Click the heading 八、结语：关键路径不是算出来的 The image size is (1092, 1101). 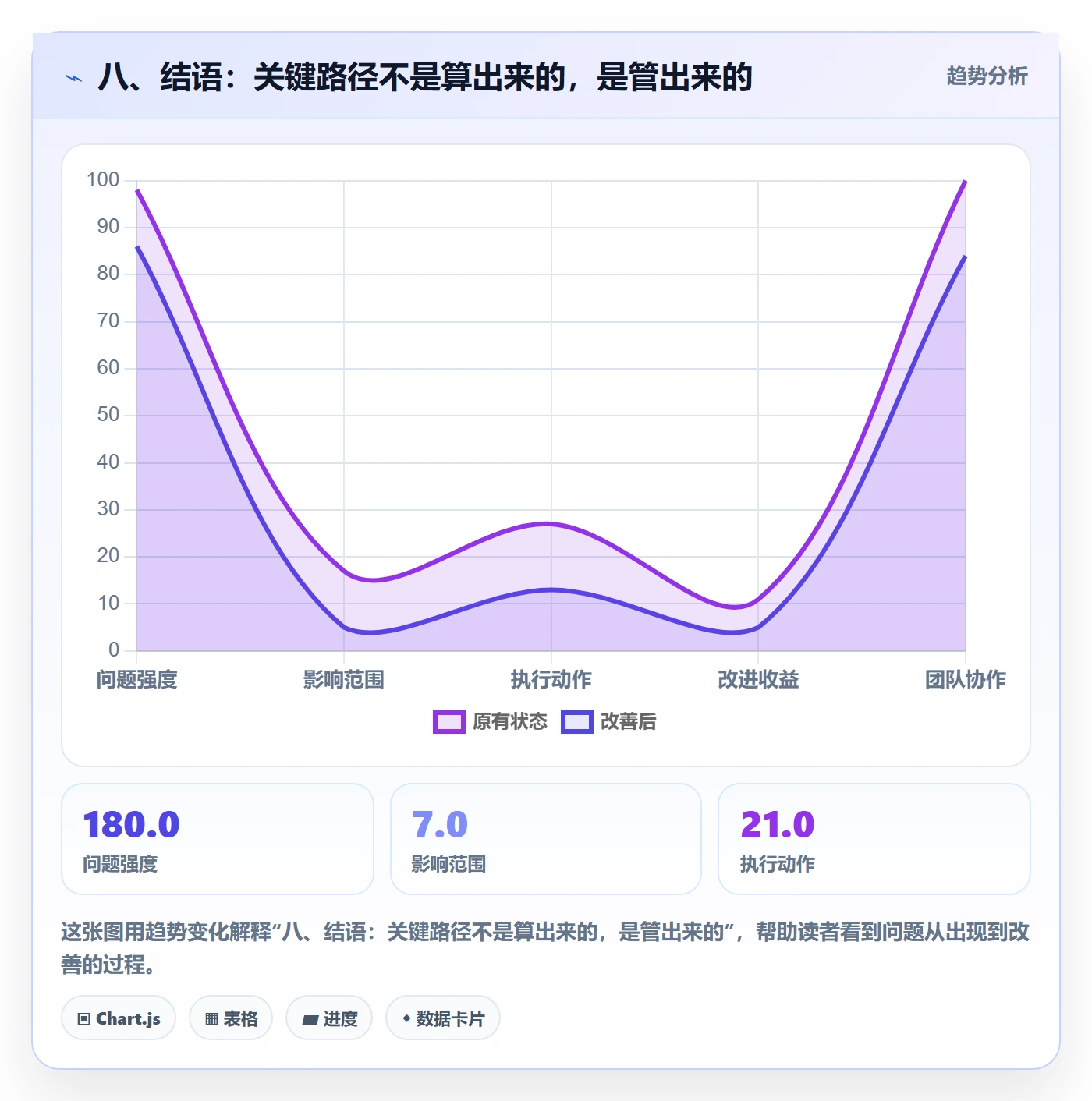425,77
